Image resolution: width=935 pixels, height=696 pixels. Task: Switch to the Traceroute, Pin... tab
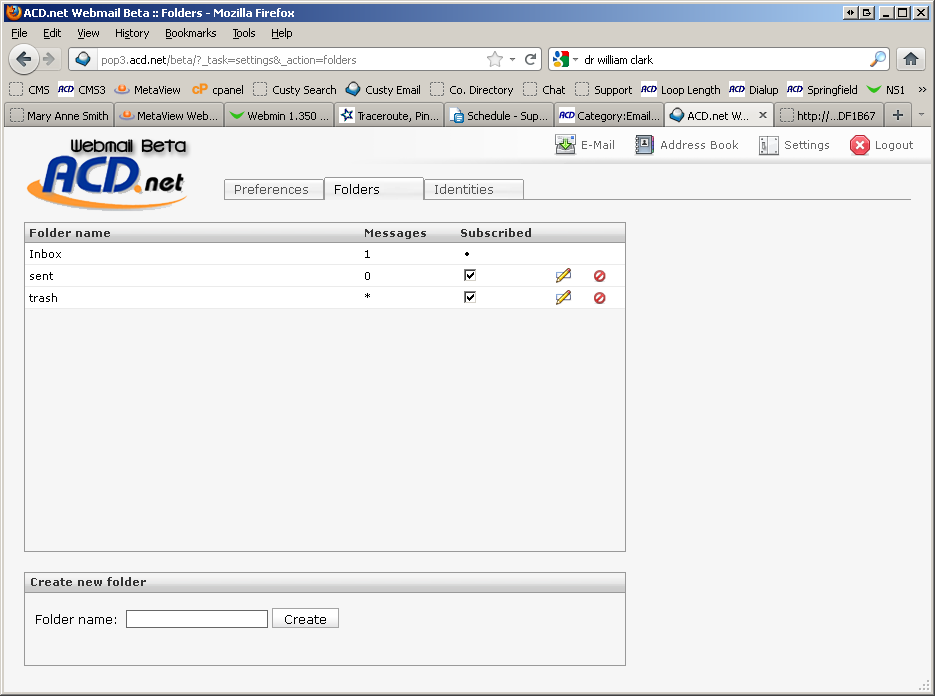click(x=389, y=115)
